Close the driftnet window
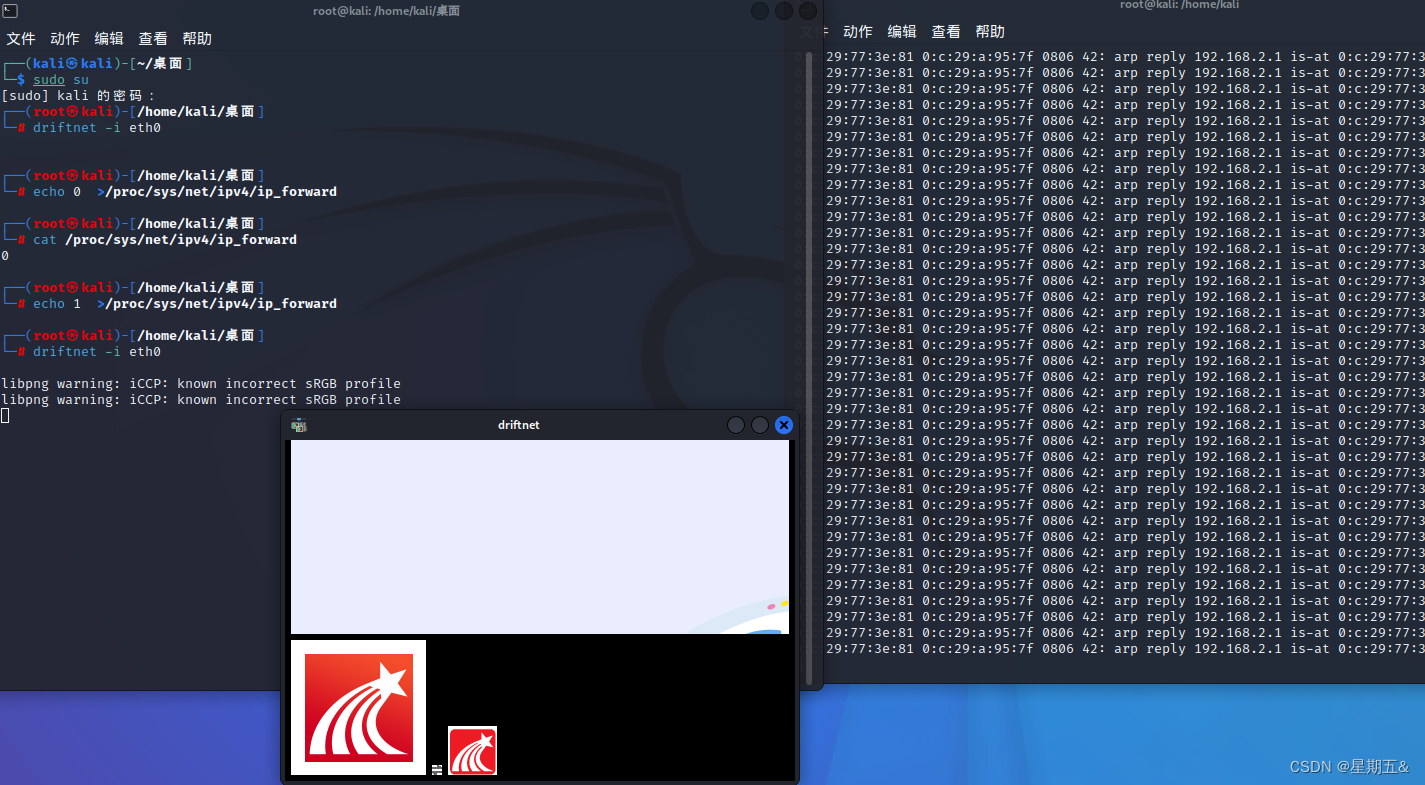Viewport: 1425px width, 785px height. coord(784,425)
